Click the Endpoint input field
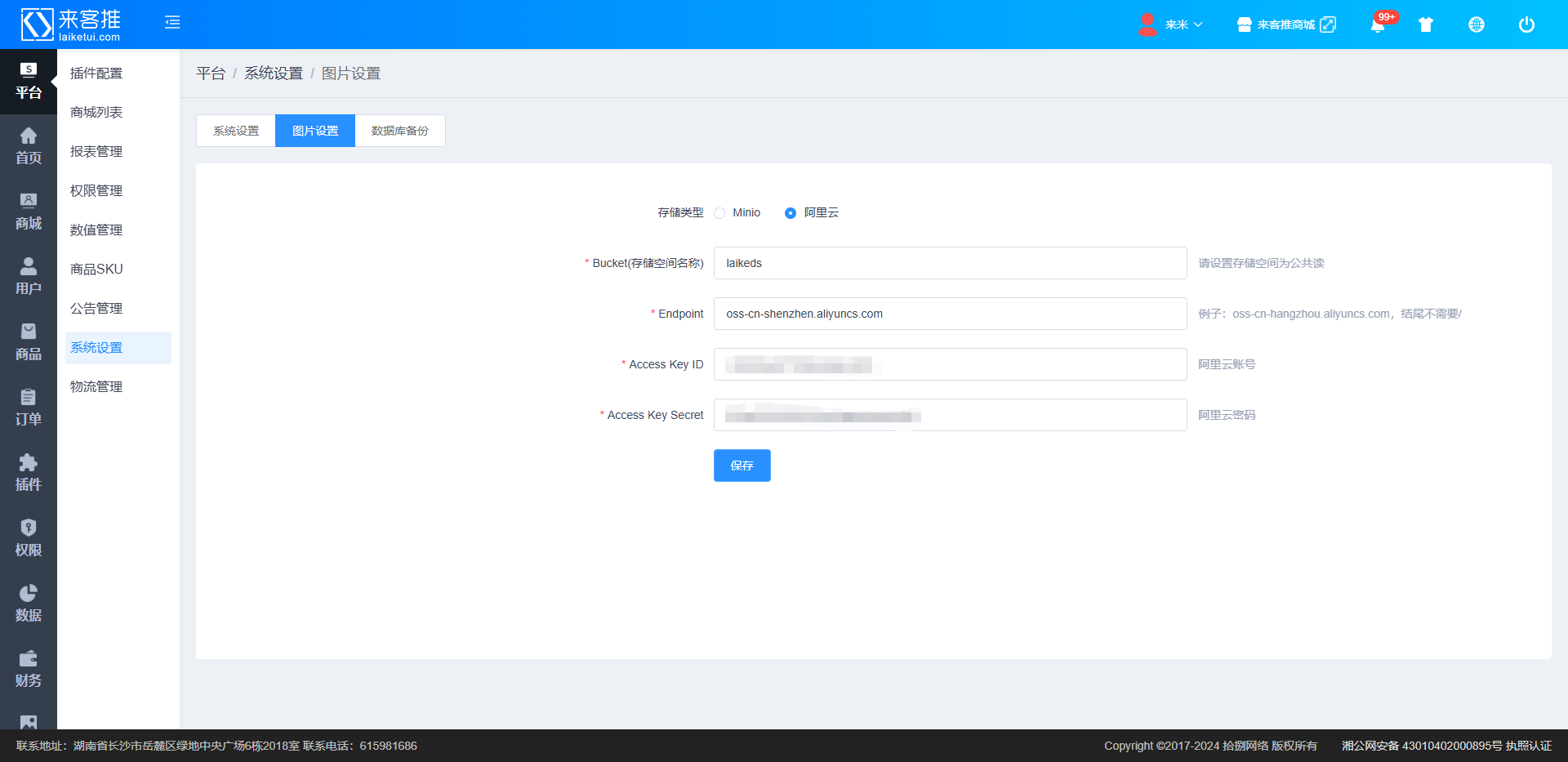 tap(950, 314)
